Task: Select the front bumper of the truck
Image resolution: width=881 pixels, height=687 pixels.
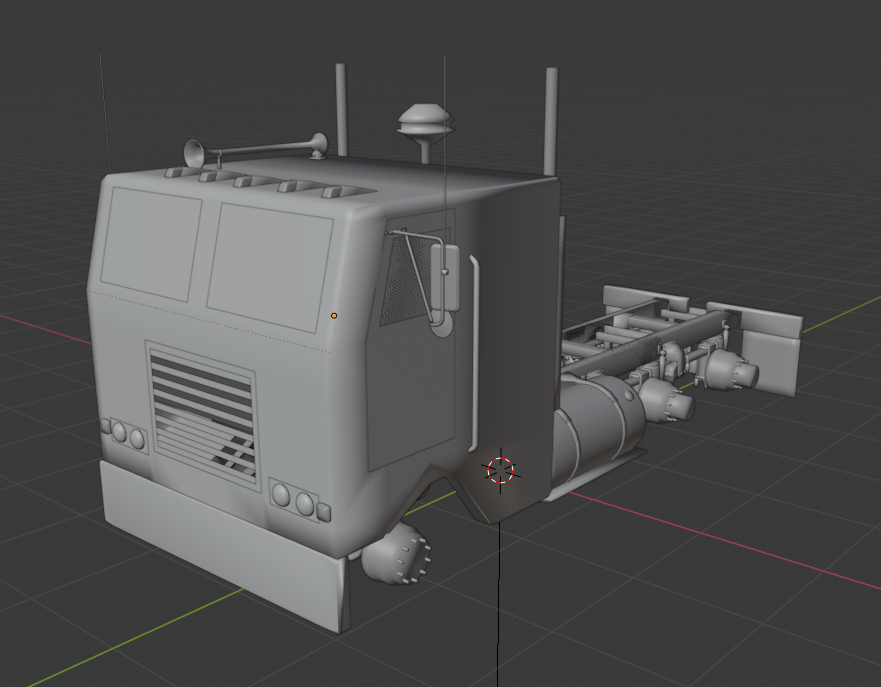Action: (x=225, y=545)
